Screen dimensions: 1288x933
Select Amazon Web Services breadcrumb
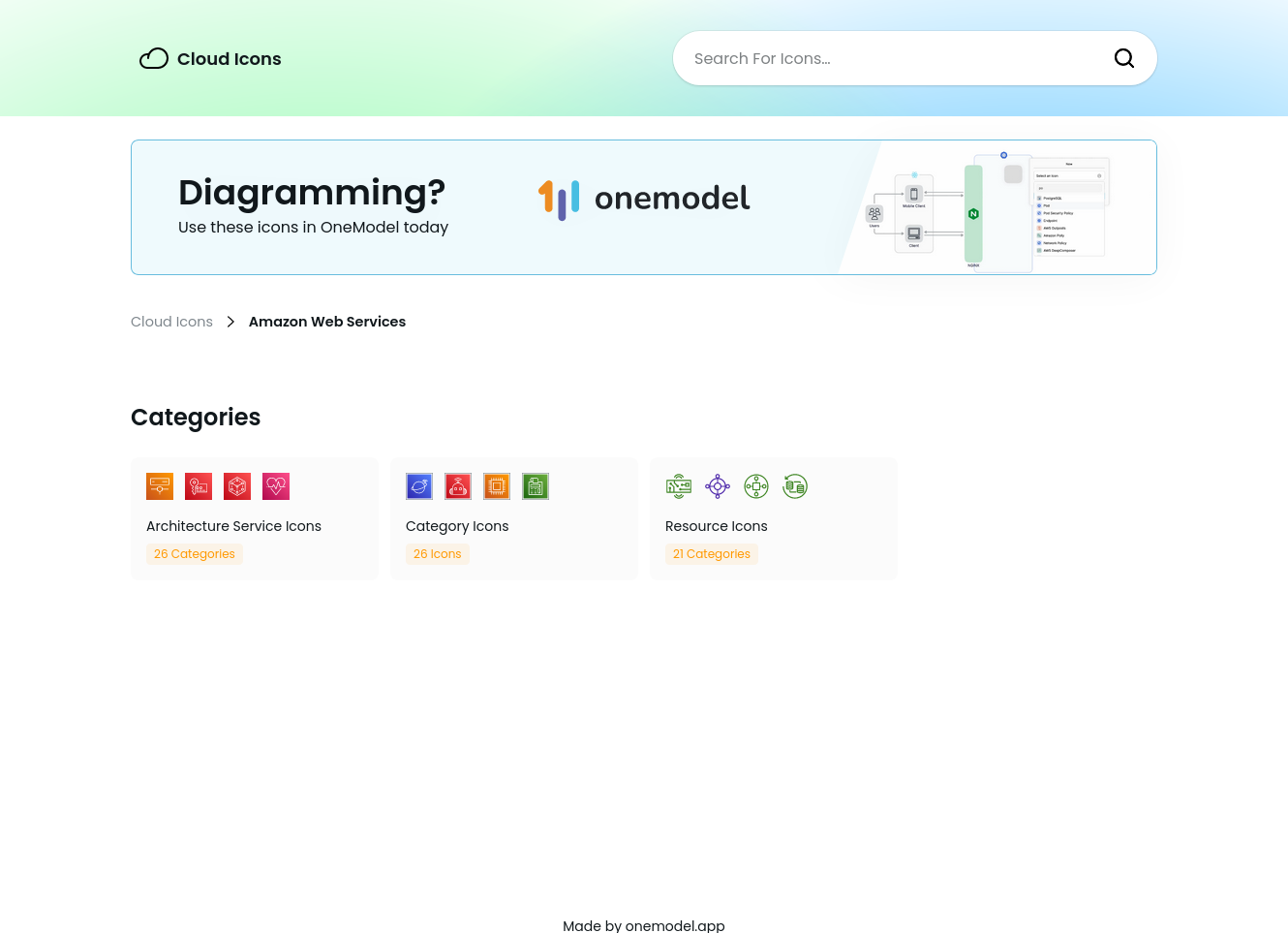[x=327, y=322]
